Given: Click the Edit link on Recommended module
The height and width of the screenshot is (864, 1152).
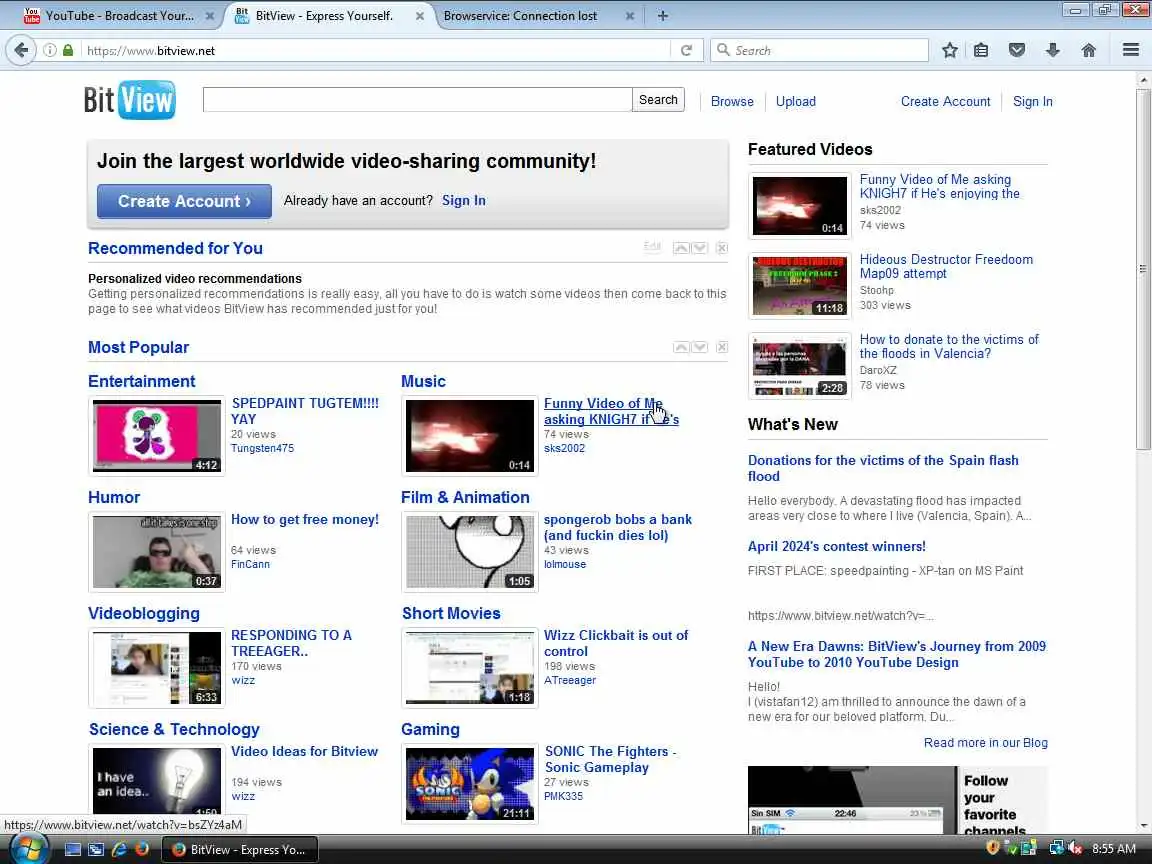Looking at the screenshot, I should (x=652, y=247).
